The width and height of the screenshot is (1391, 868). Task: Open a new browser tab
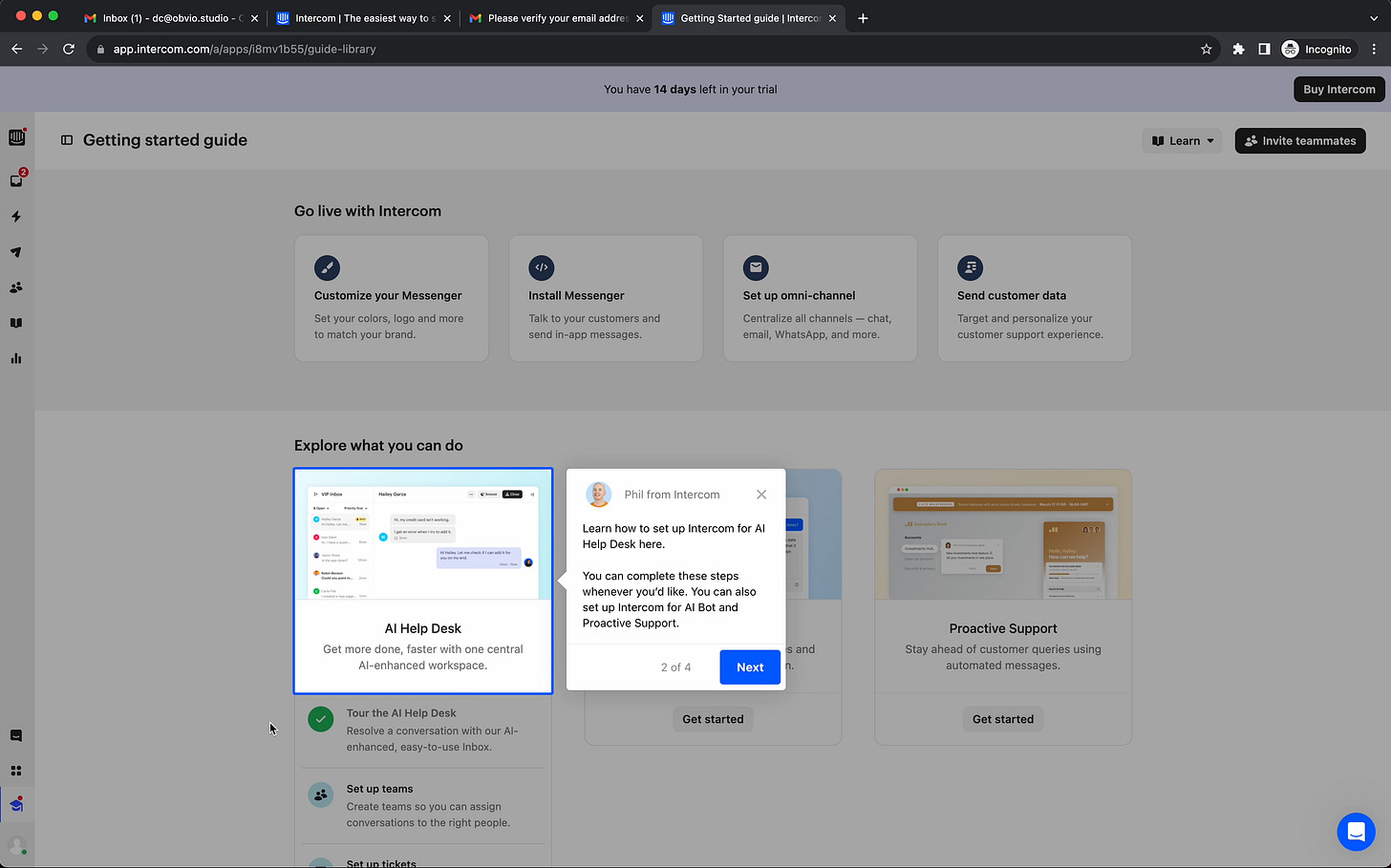[863, 18]
